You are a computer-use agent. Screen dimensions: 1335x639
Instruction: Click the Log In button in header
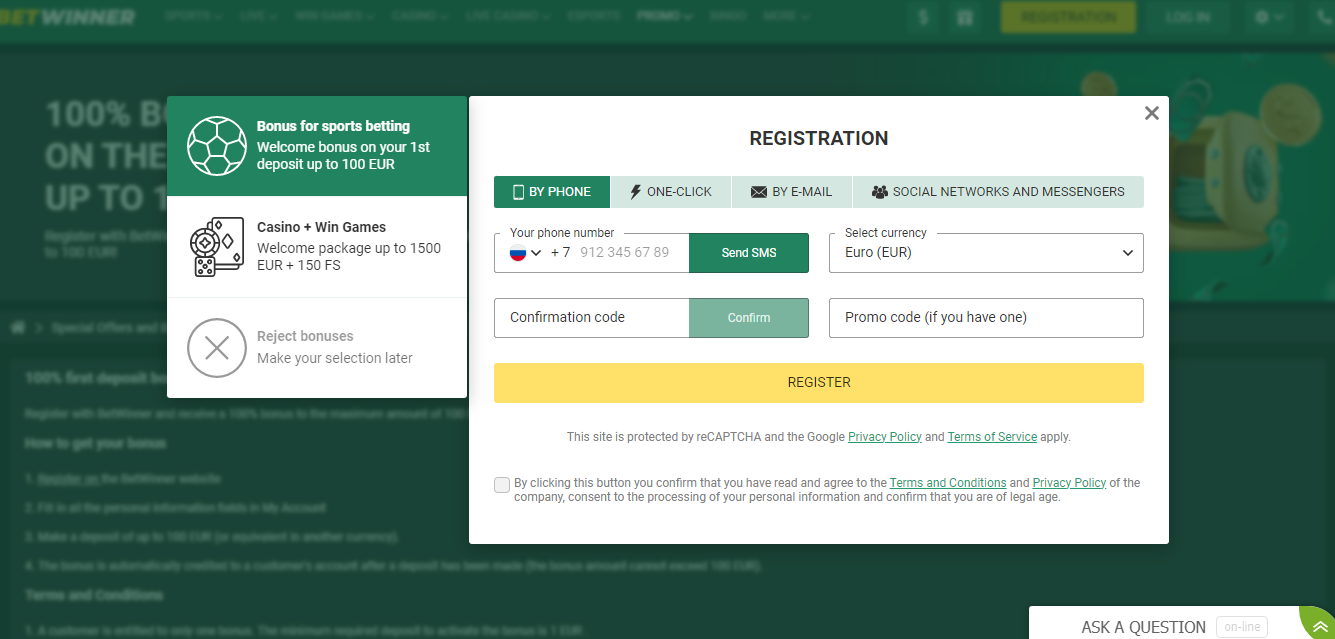1188,18
